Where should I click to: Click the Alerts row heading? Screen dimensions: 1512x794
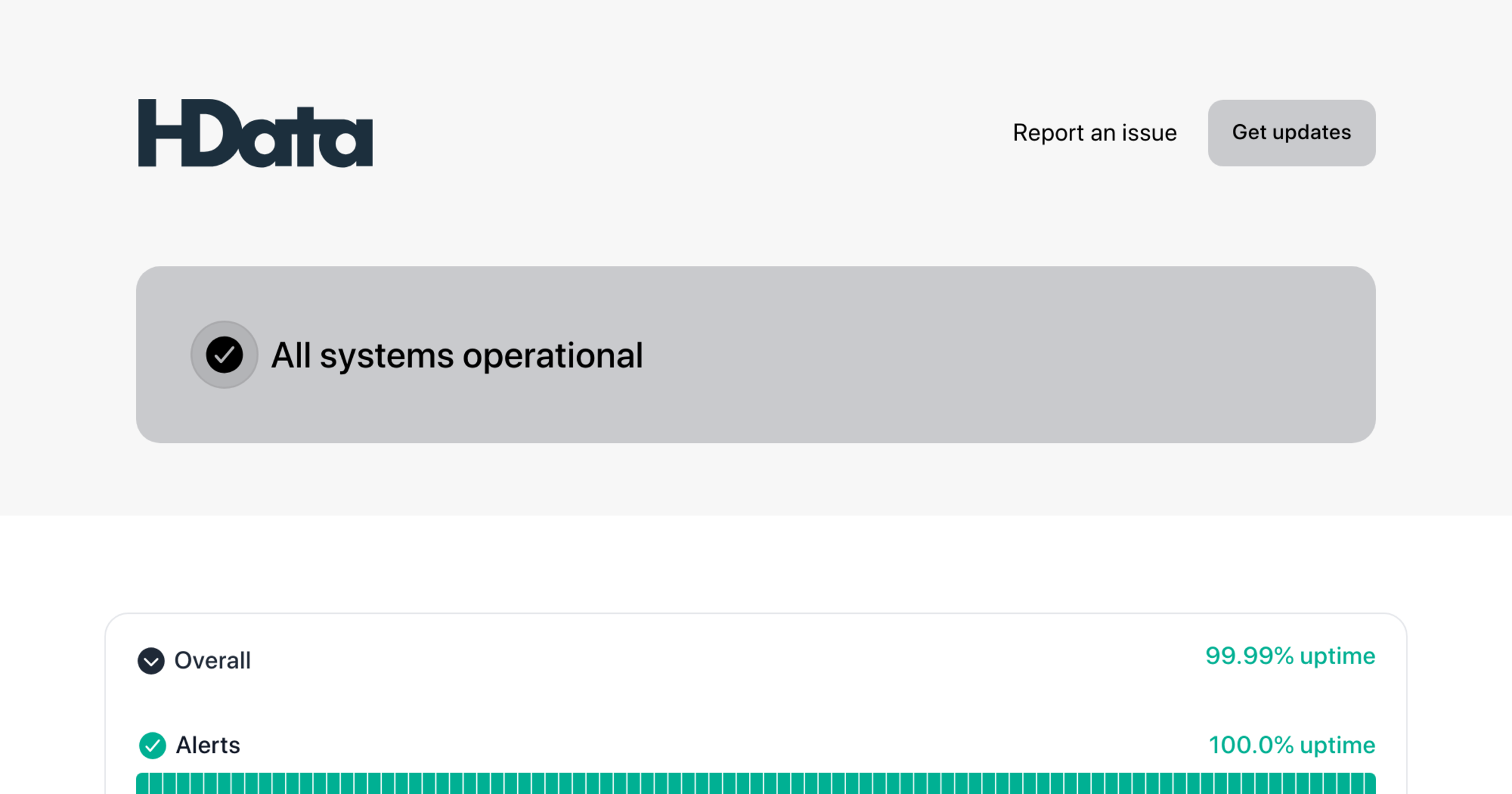pos(208,745)
